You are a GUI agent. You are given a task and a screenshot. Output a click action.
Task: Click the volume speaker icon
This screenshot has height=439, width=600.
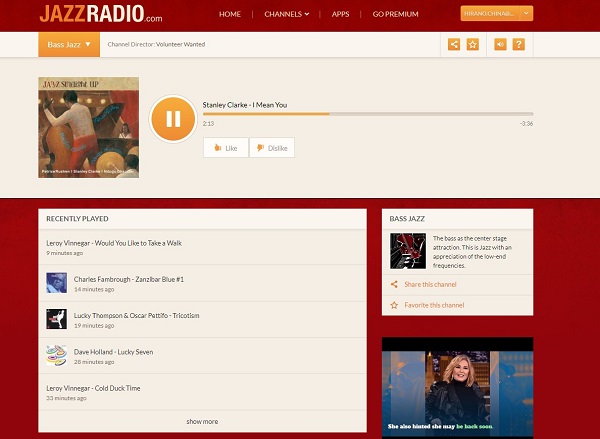point(500,44)
